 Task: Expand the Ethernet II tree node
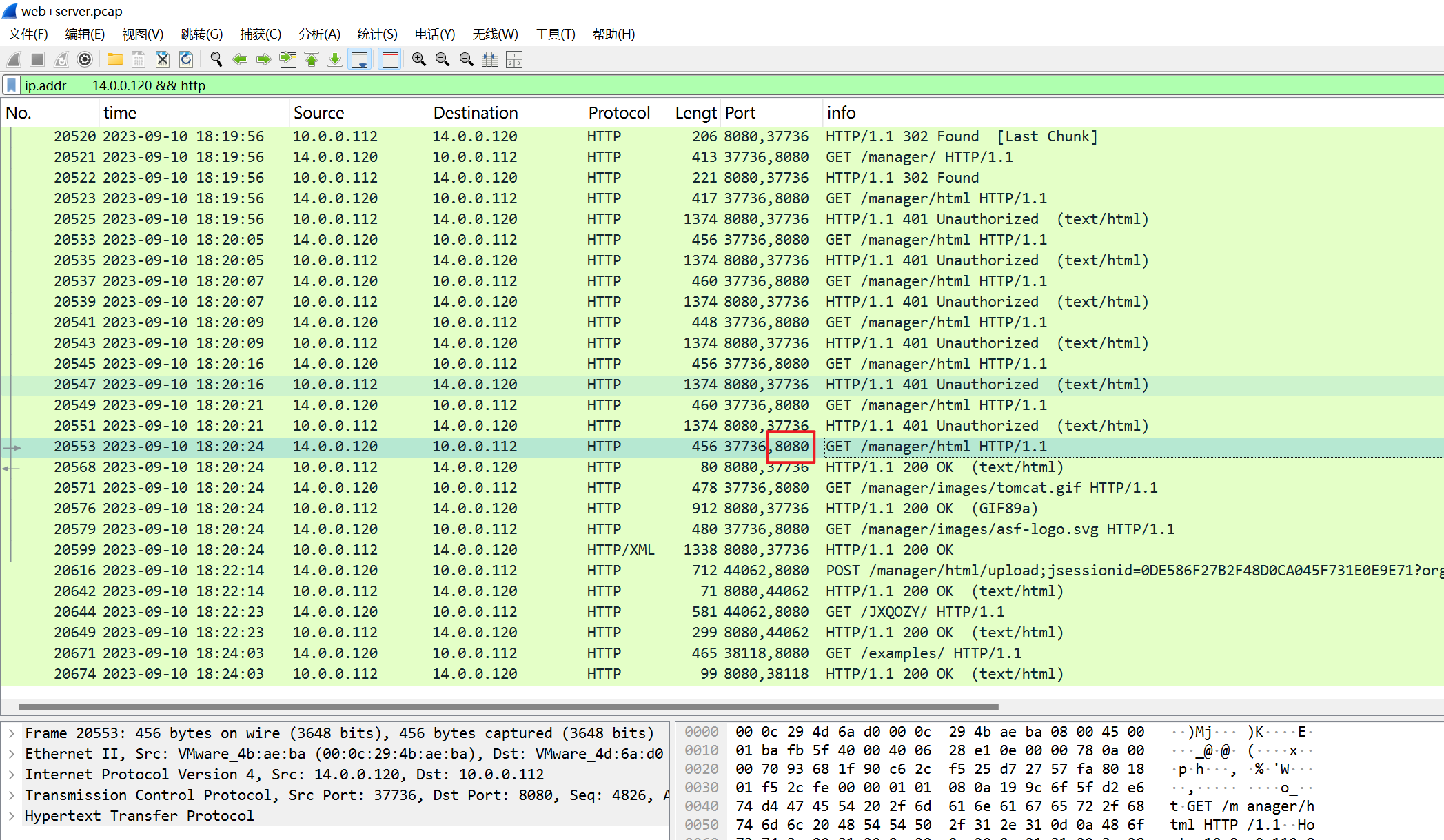tap(12, 754)
